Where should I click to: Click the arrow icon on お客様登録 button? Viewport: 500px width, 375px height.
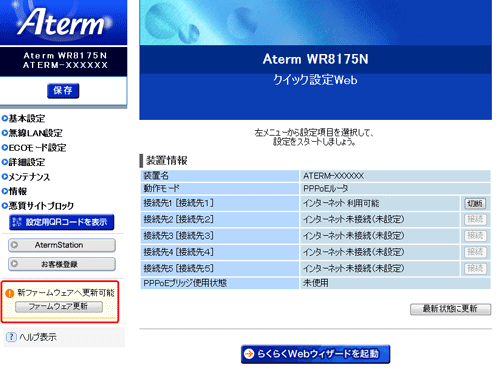(x=14, y=264)
